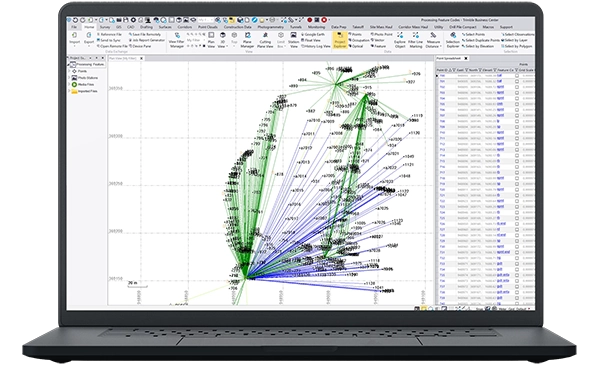Expand the Imported Files tree node
This screenshot has height=375, width=600.
click(x=69, y=91)
